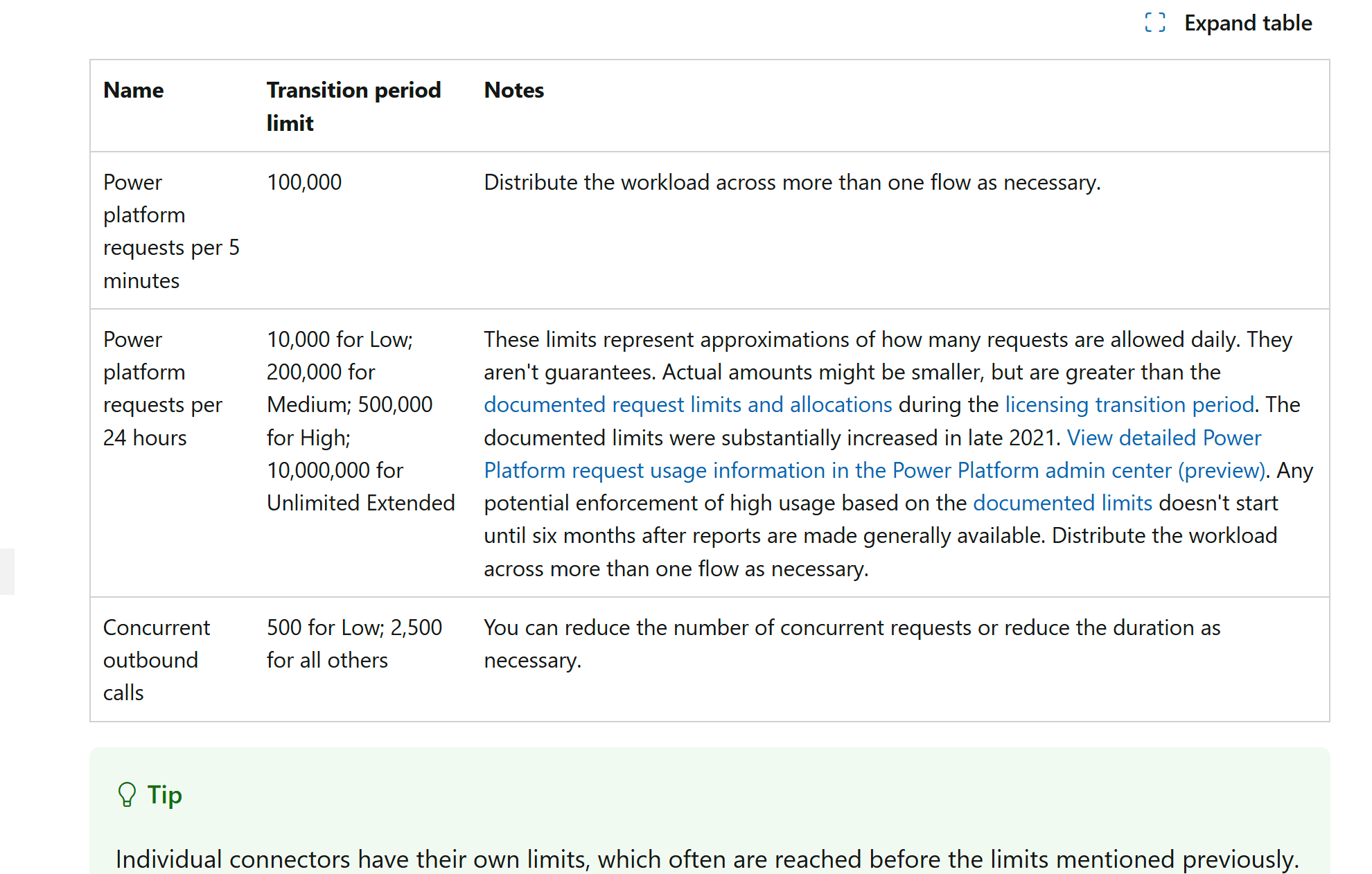Click the concurrent requests reduction note
The image size is (1372, 874).
(851, 643)
